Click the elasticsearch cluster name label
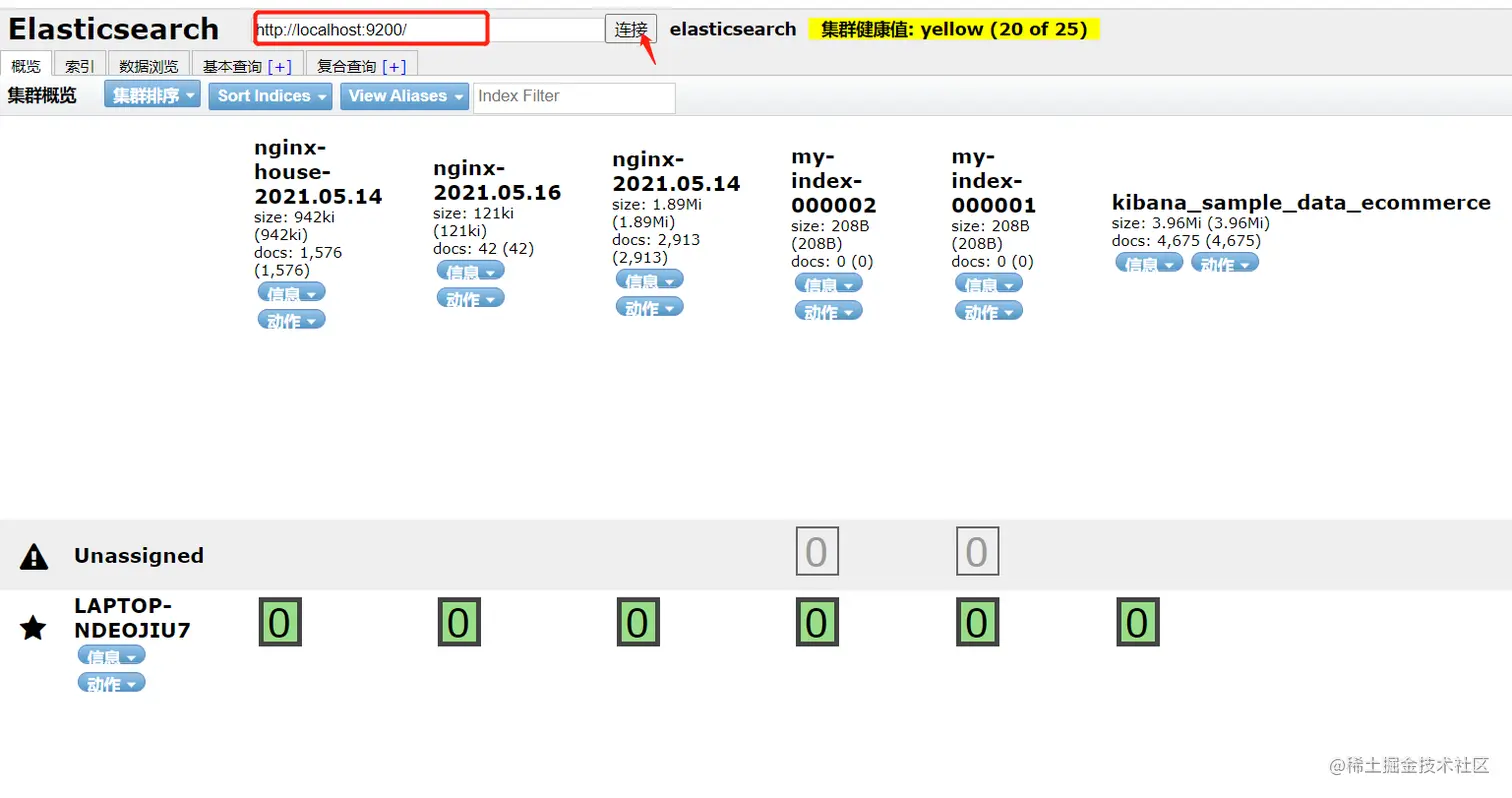This screenshot has height=798, width=1512. (x=733, y=29)
